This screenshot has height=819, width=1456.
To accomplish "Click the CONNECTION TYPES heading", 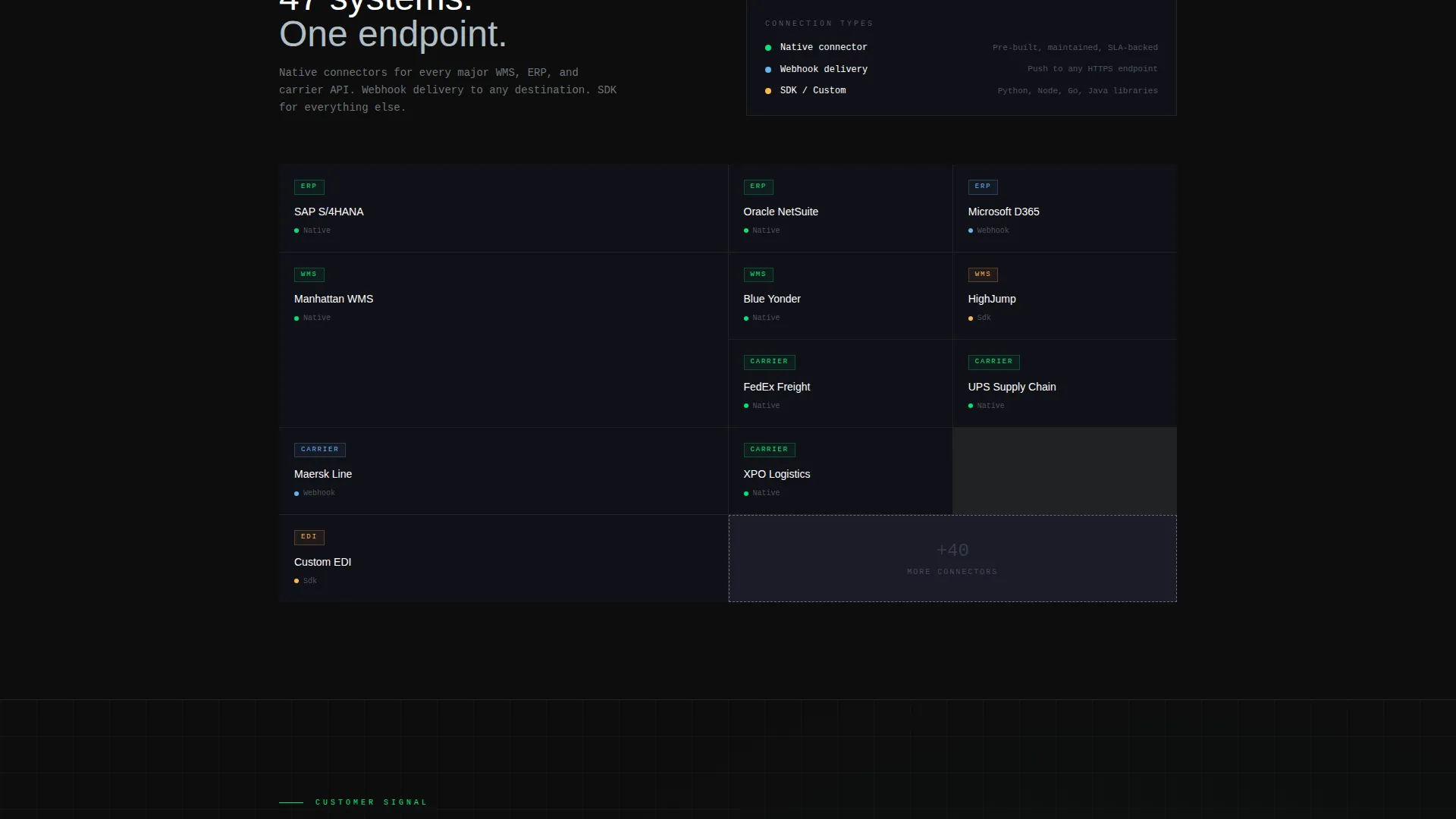I will (x=819, y=24).
